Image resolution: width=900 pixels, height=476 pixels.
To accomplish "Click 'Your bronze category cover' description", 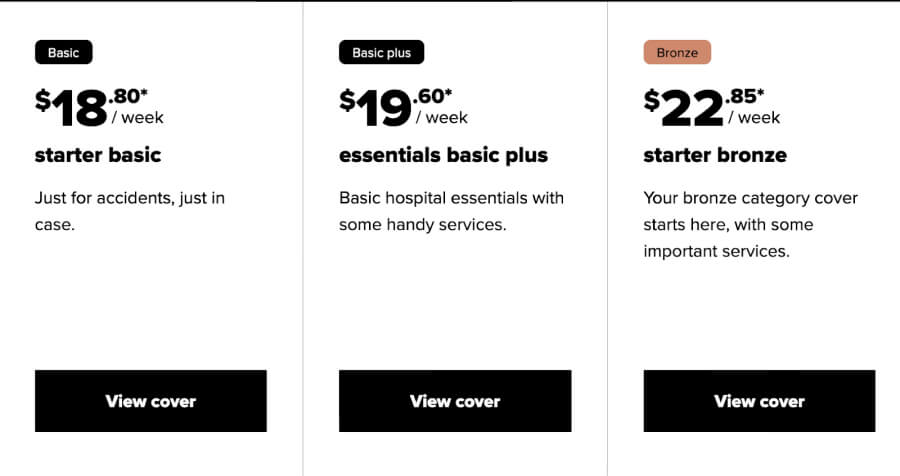I will pyautogui.click(x=751, y=225).
